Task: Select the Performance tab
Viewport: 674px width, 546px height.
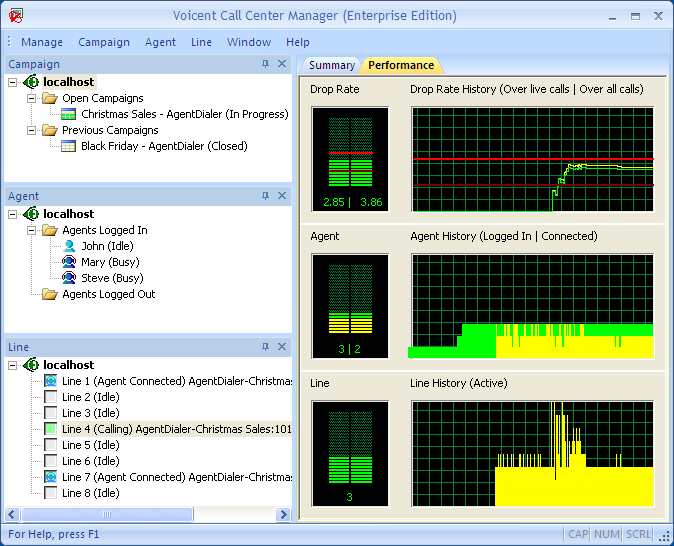Action: [x=401, y=65]
